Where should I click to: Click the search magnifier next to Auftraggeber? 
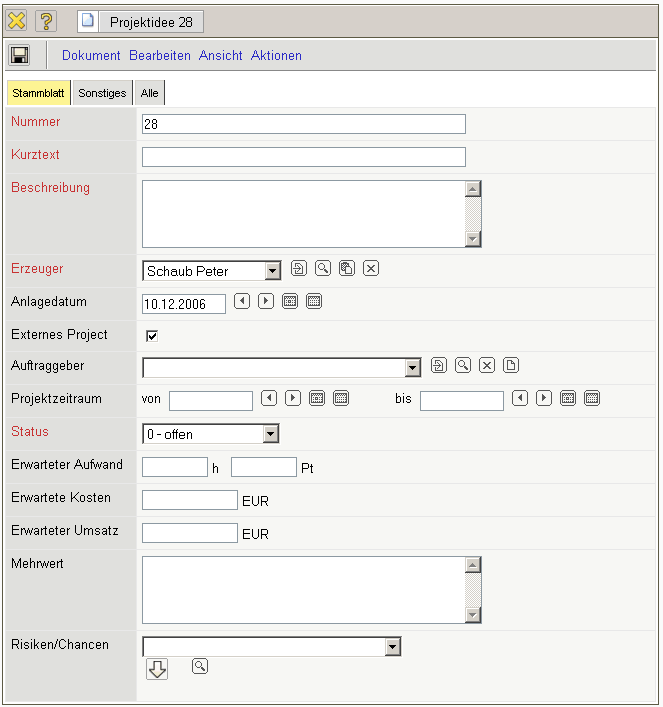point(462,365)
